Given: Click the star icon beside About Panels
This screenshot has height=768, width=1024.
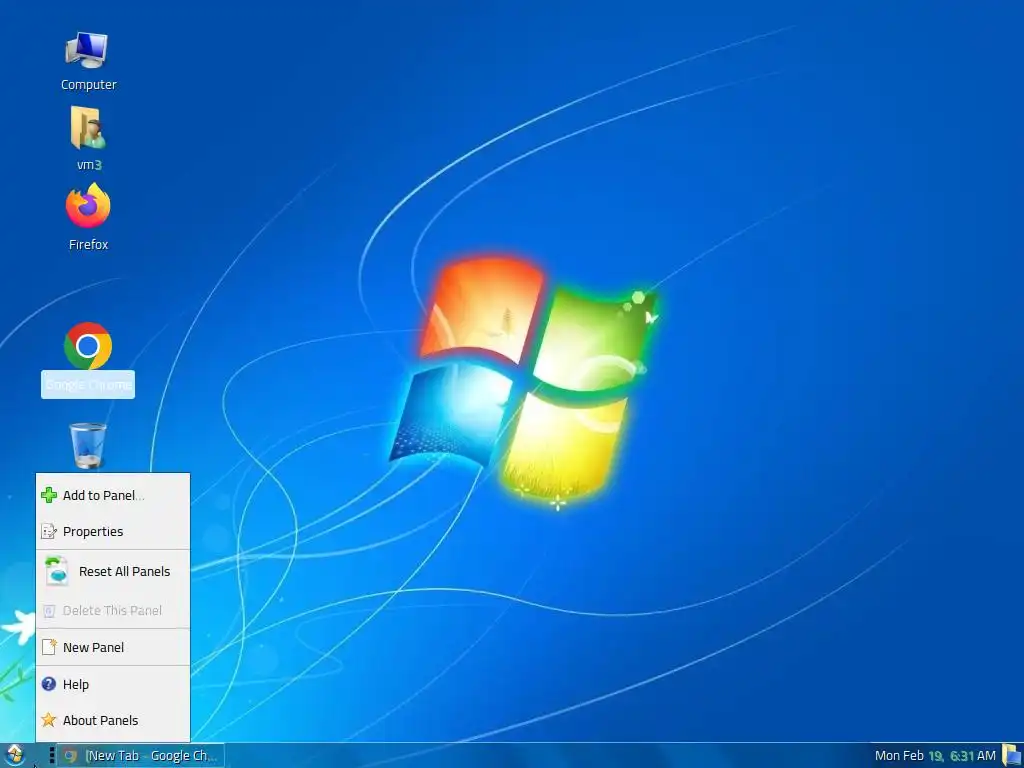Looking at the screenshot, I should tap(49, 720).
